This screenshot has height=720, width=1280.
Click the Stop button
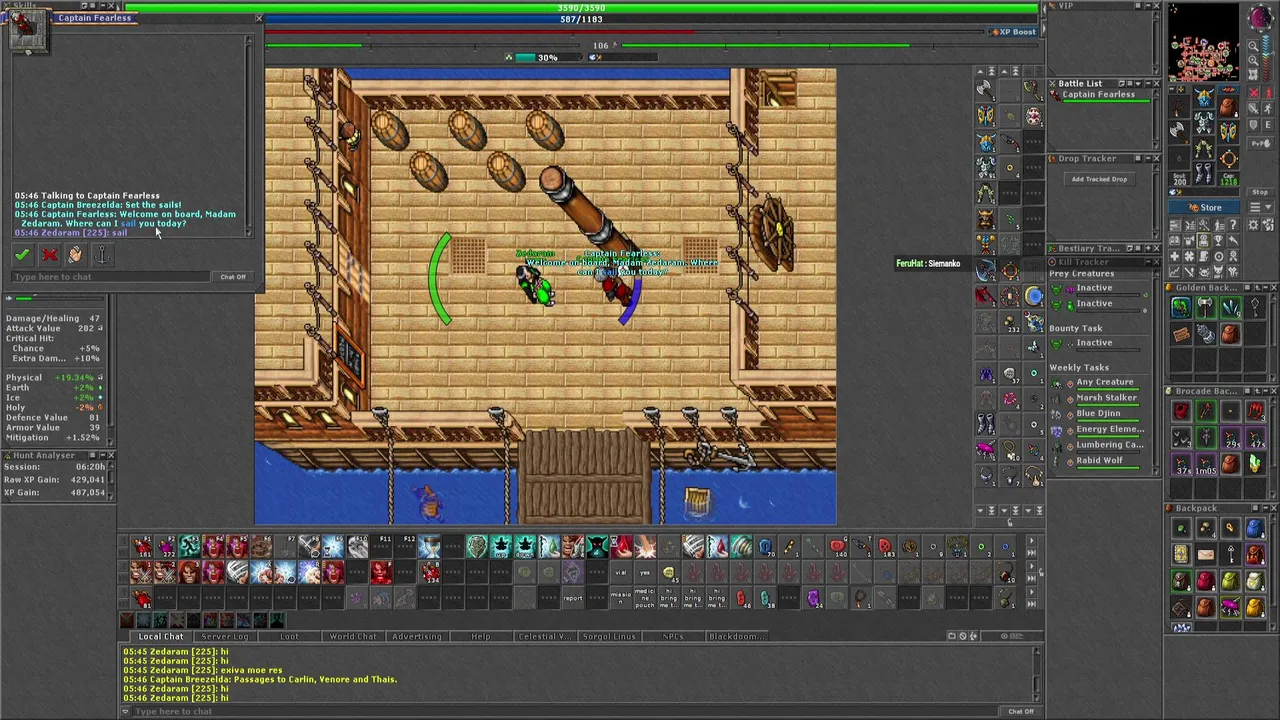[1260, 192]
